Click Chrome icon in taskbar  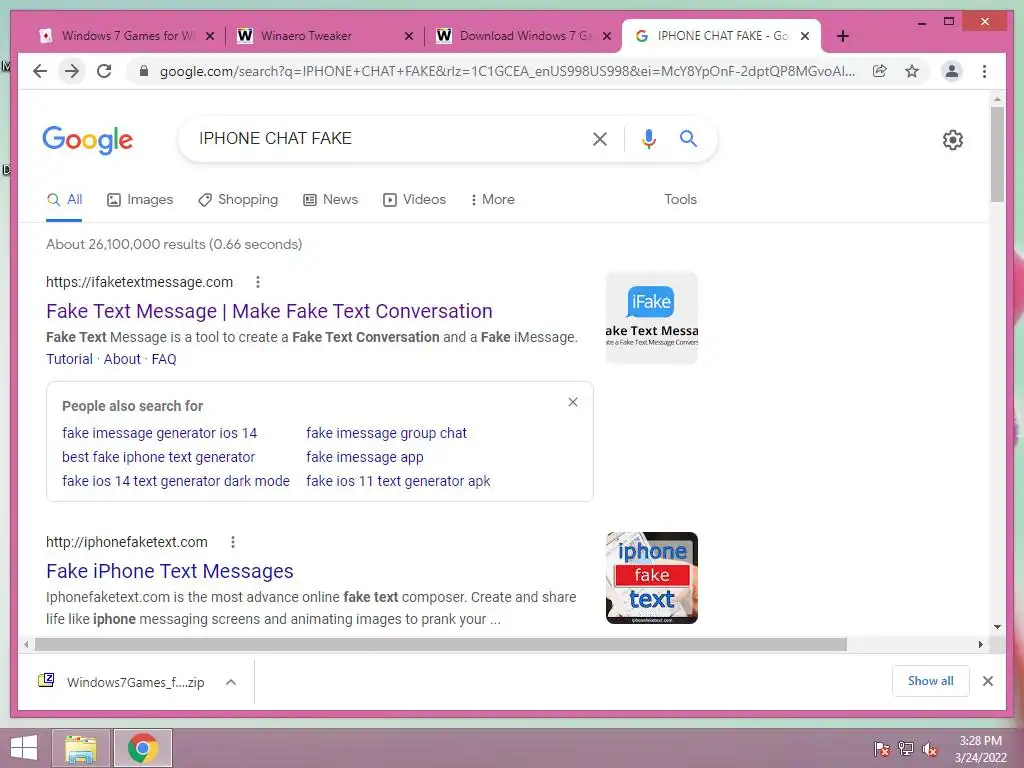[142, 748]
